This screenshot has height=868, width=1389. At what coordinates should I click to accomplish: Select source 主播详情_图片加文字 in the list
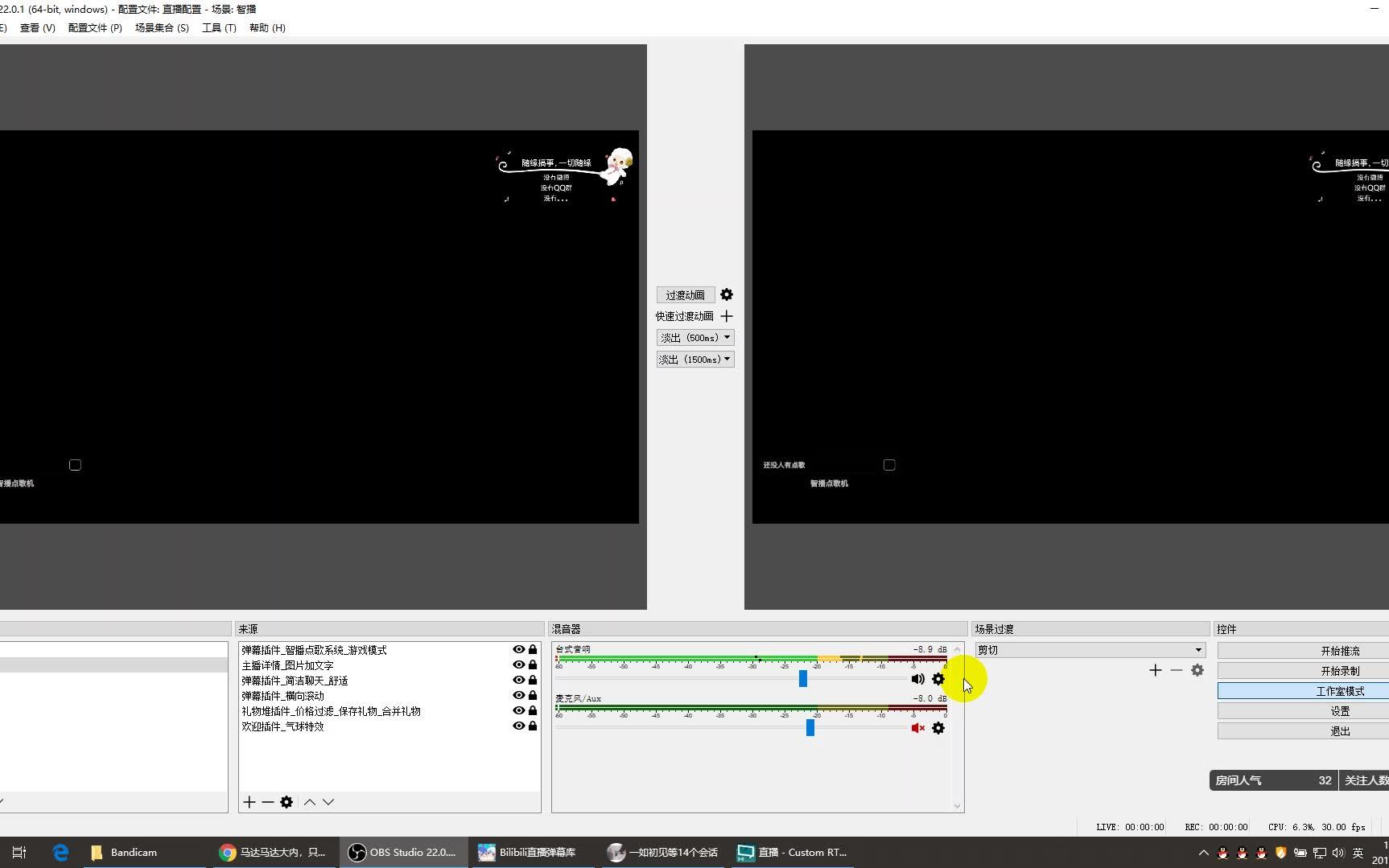point(288,665)
